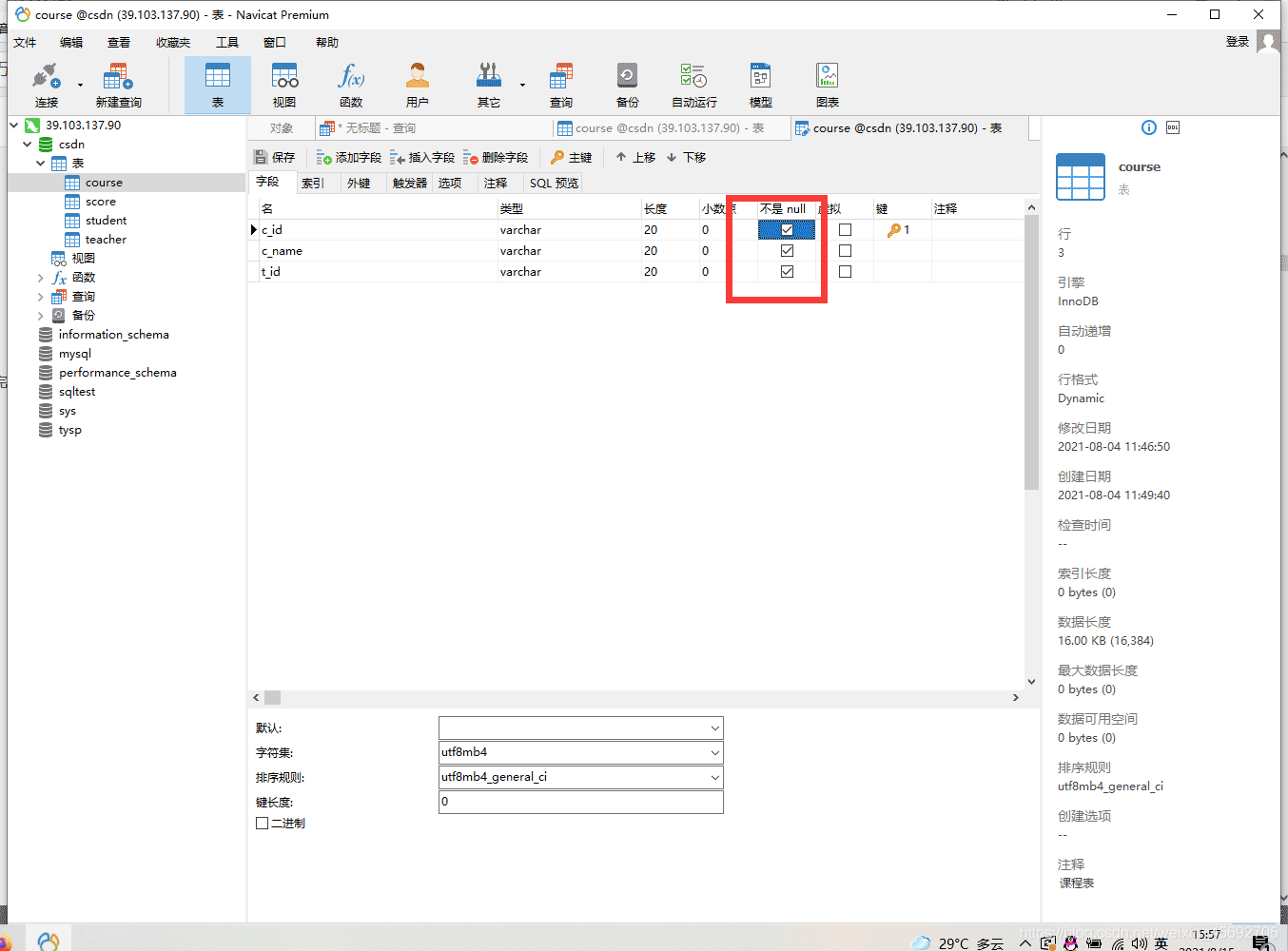Viewport: 1288px width, 951px height.
Task: Open 新建查询 (New Query) from toolbar
Action: (x=118, y=84)
